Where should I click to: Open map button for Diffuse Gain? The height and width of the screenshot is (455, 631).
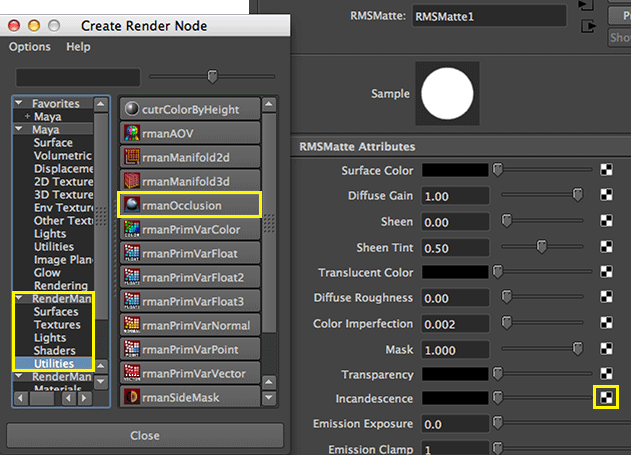[x=606, y=195]
